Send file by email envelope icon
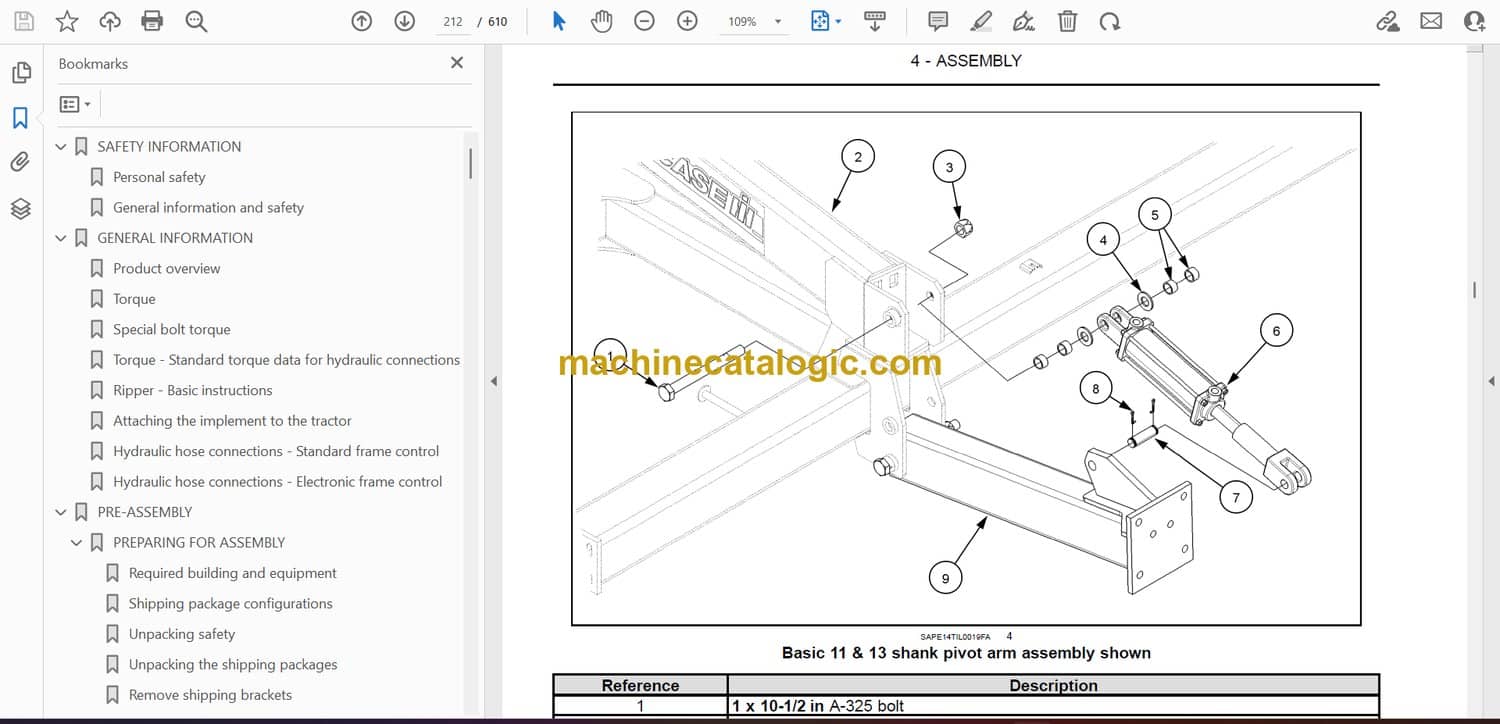The width and height of the screenshot is (1500, 724). pos(1431,21)
